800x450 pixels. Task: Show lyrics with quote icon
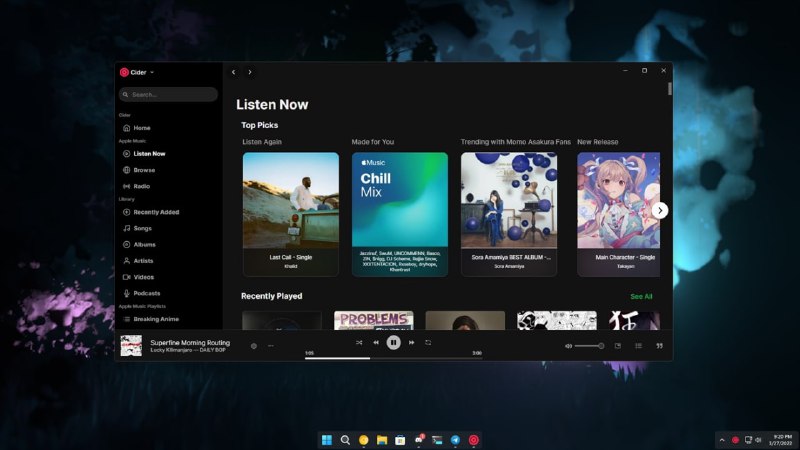pyautogui.click(x=659, y=346)
